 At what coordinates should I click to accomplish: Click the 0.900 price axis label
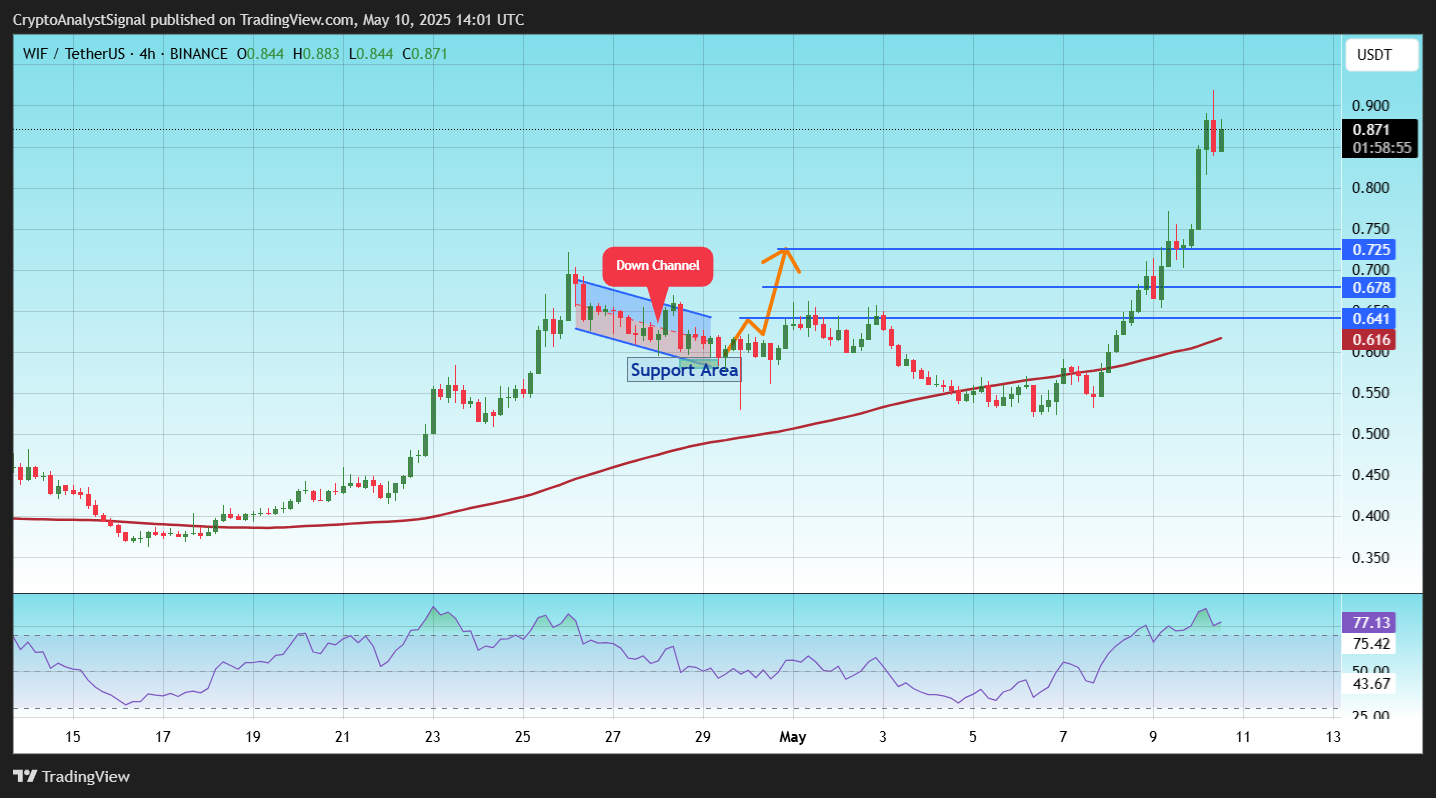tap(1372, 105)
